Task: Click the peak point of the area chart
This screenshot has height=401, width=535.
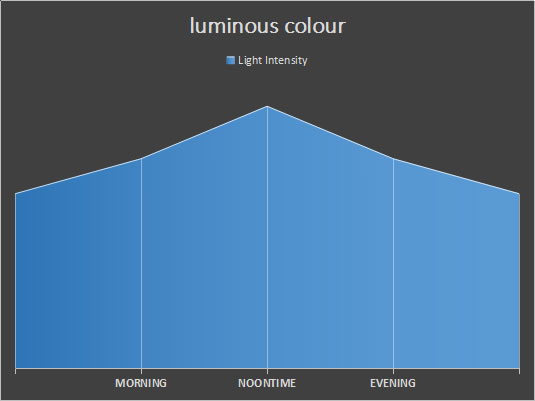Action: [x=267, y=106]
